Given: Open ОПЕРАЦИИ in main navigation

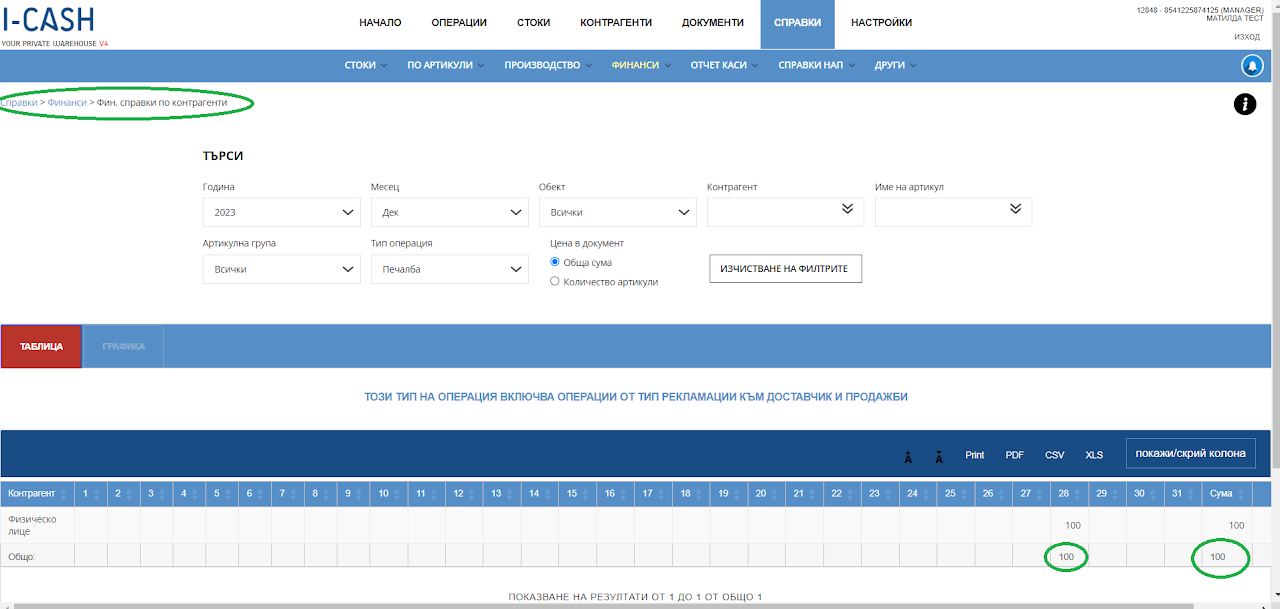Looking at the screenshot, I should coord(459,23).
